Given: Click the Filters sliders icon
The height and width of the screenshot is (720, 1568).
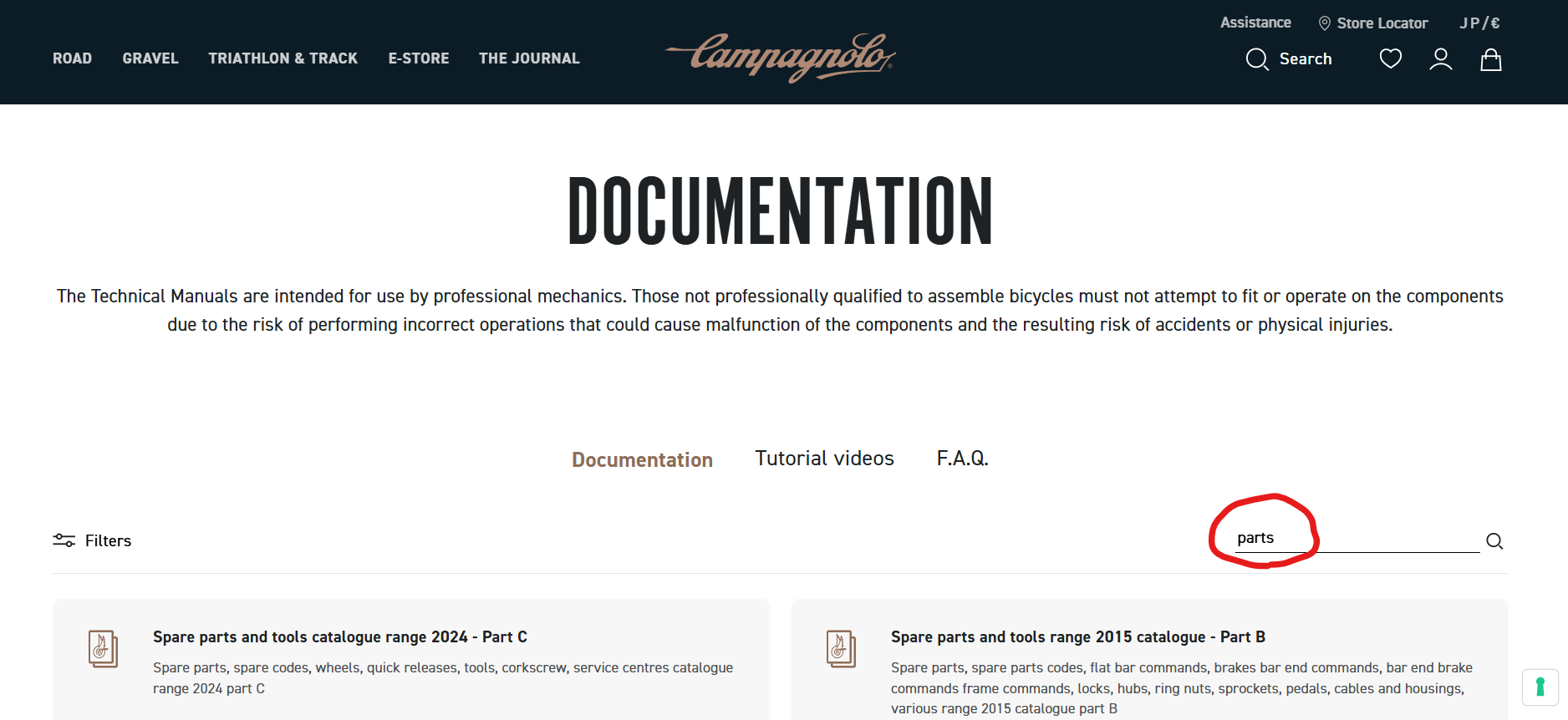Looking at the screenshot, I should (x=64, y=540).
